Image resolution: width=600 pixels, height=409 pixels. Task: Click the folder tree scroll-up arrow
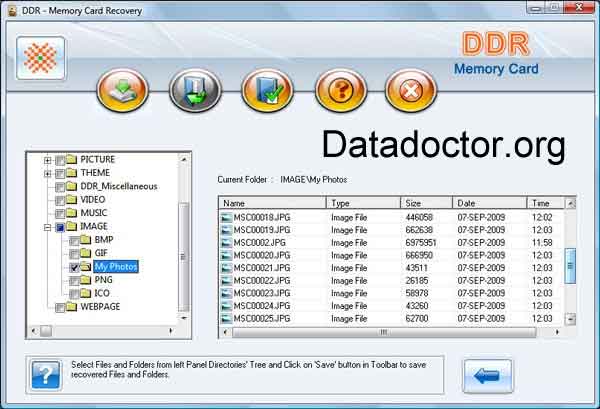click(x=184, y=159)
